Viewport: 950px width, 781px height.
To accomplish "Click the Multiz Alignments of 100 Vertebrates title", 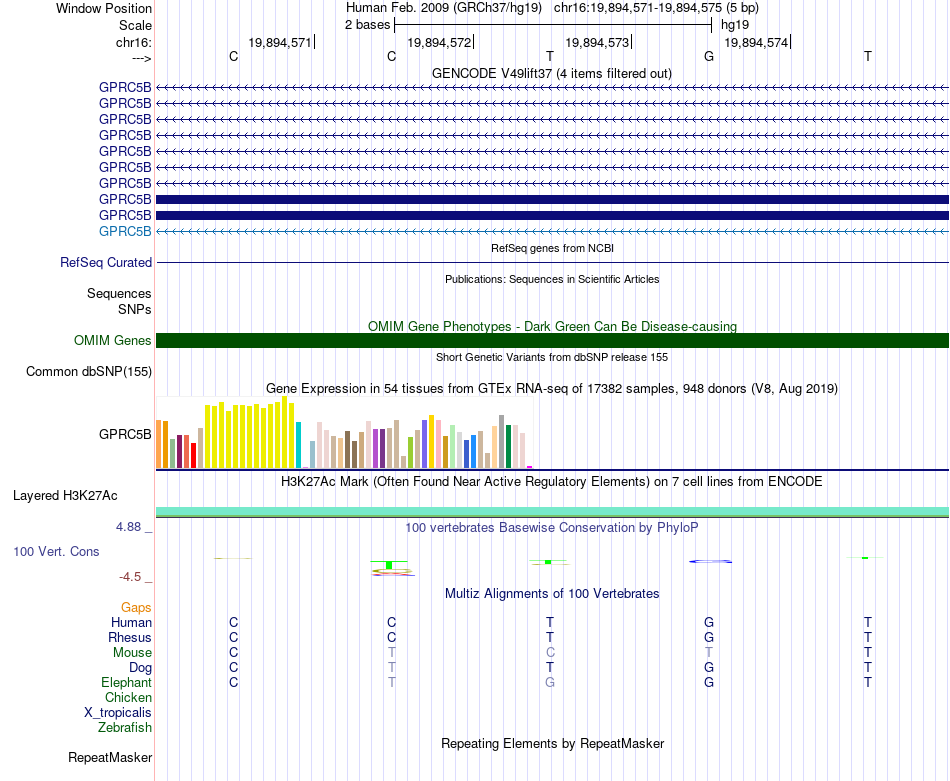I will pos(552,594).
